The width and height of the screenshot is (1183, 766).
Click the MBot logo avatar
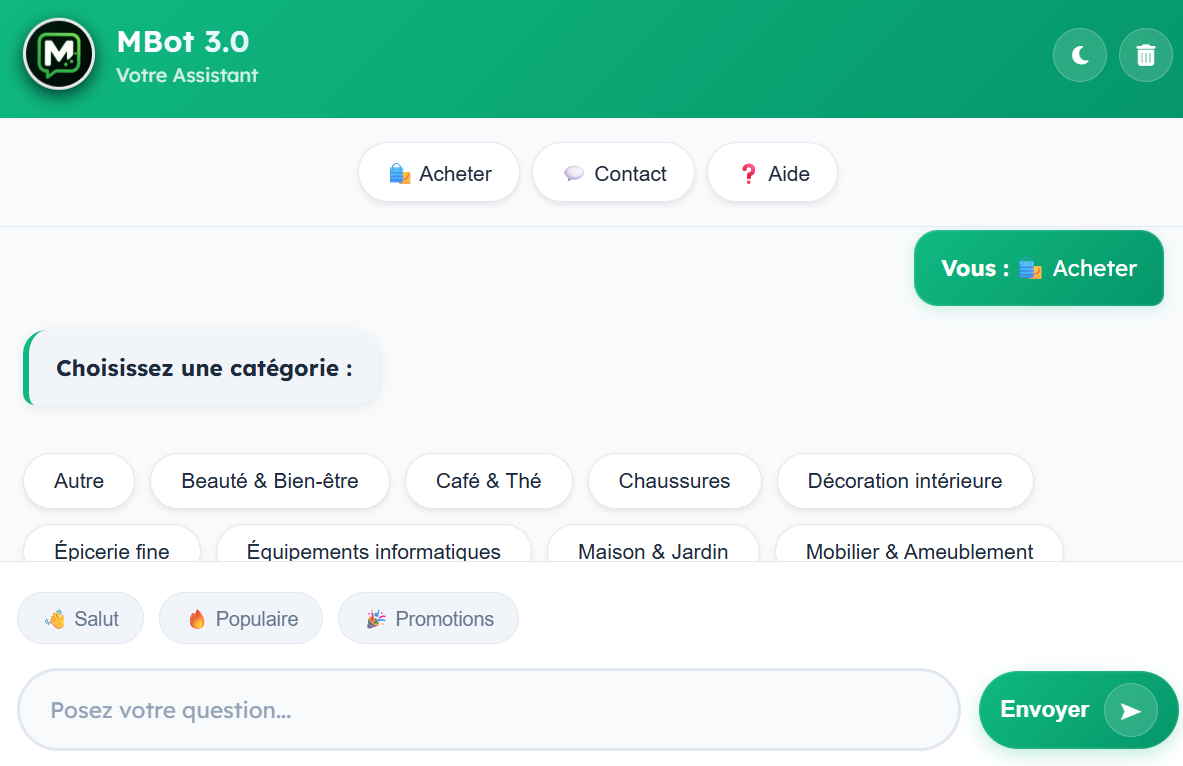[59, 54]
